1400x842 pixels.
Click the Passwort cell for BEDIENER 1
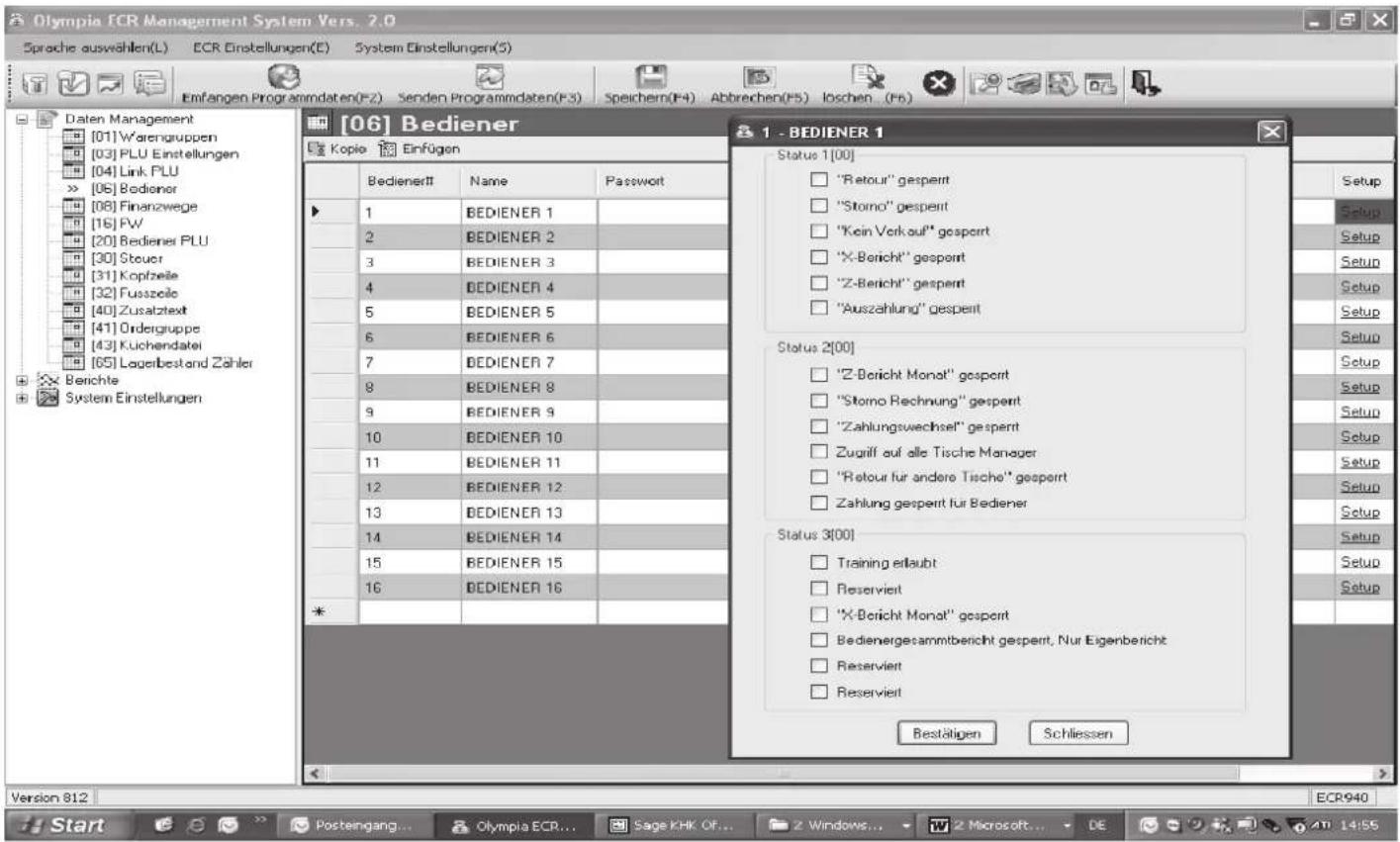point(663,212)
